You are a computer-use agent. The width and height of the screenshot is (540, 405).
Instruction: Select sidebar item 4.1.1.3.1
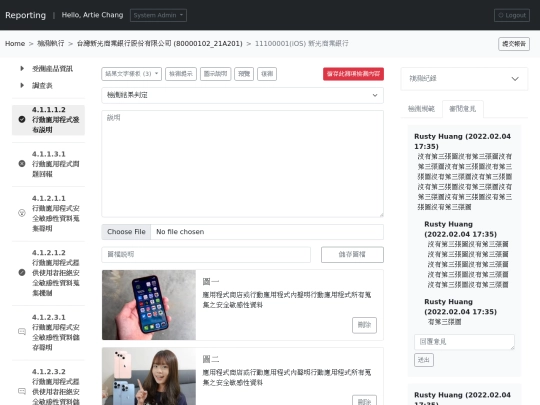point(48,164)
